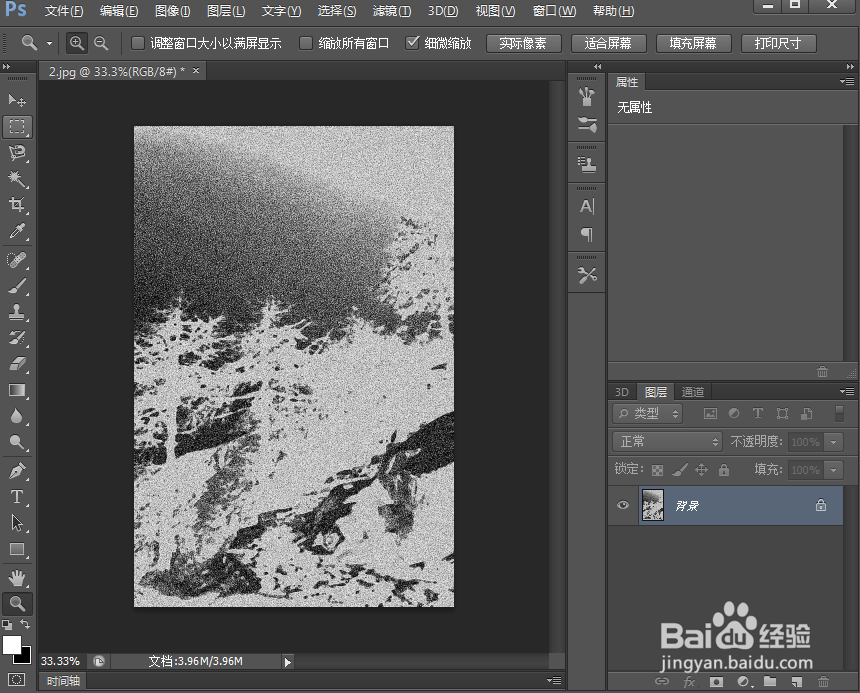Open the 窗口(W) menu
This screenshot has width=860, height=693.
click(554, 10)
